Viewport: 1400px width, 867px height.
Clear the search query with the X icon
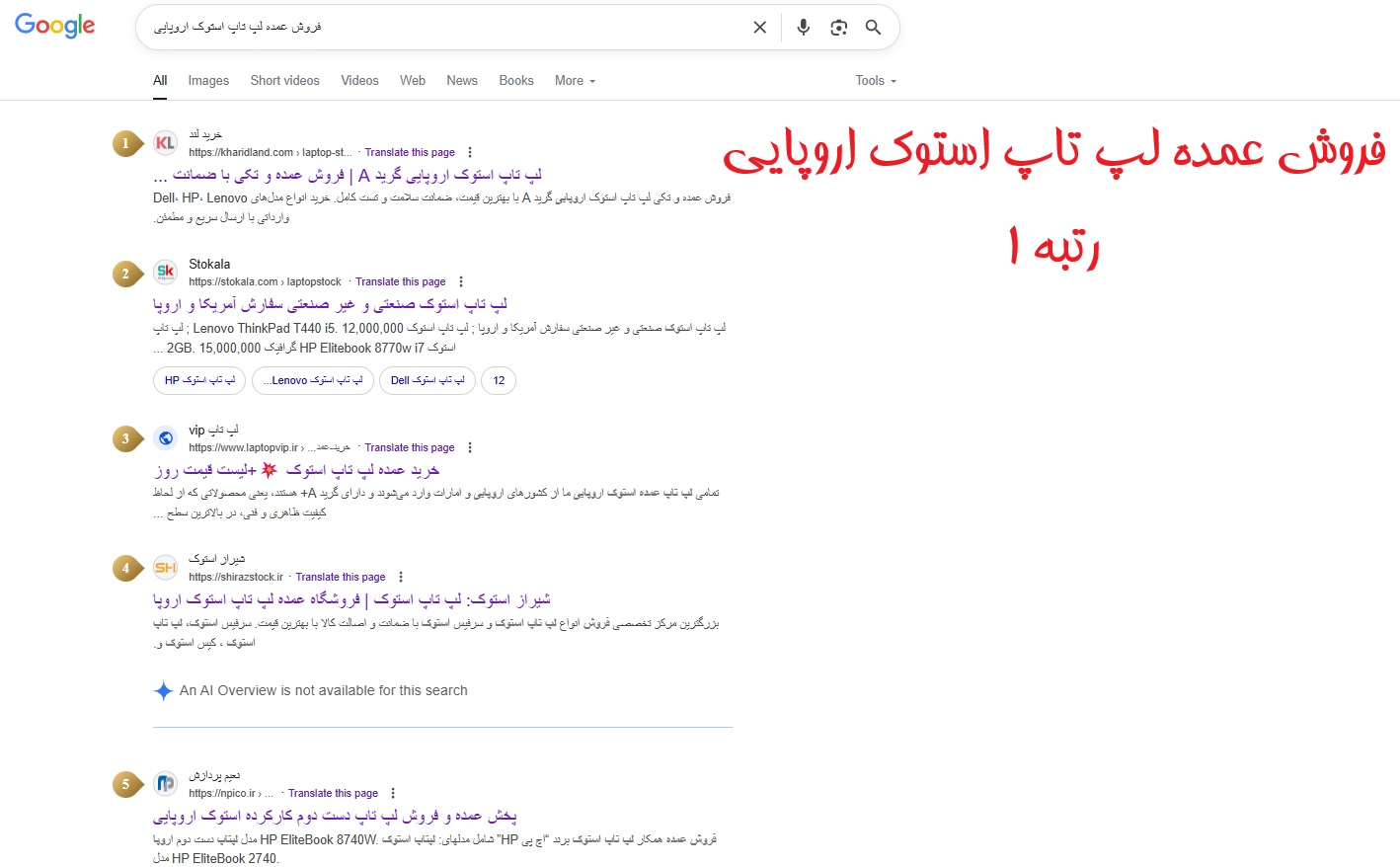click(760, 28)
